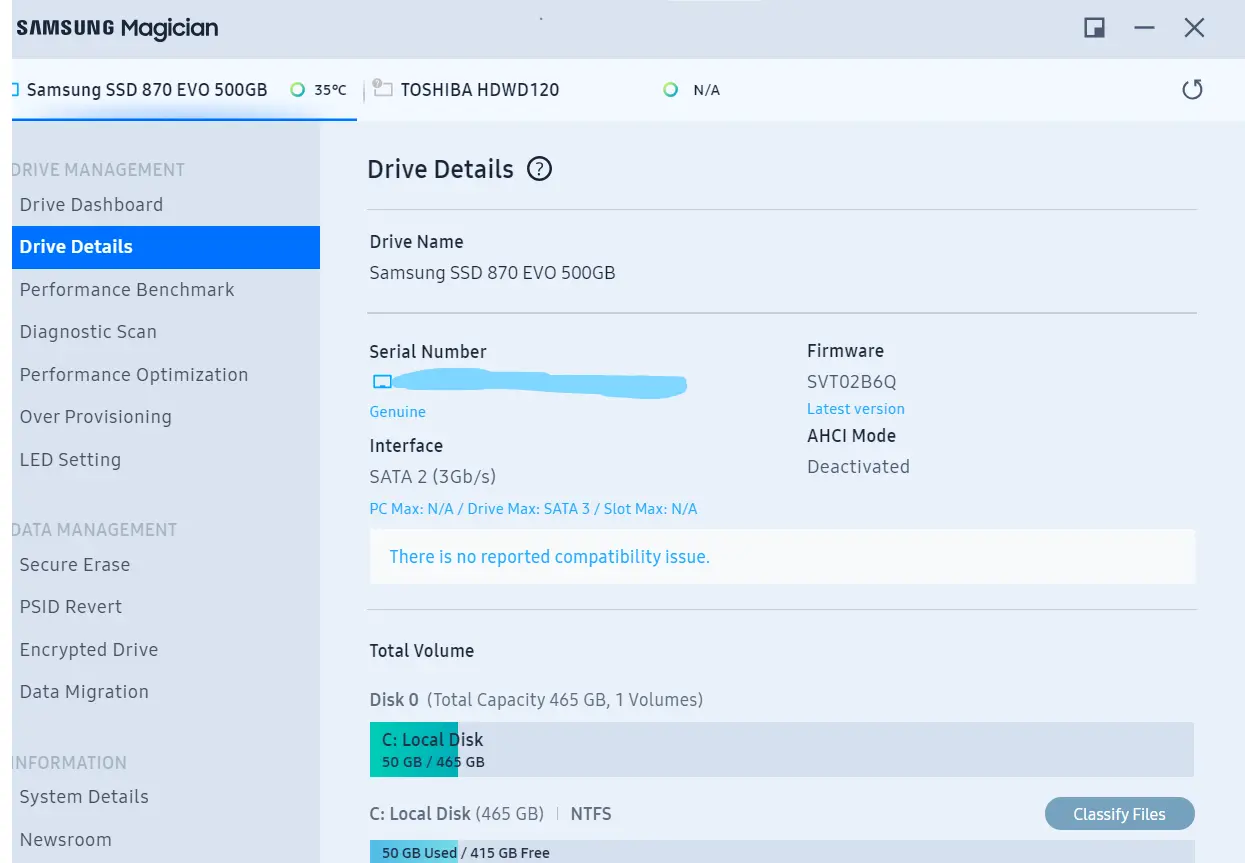1245x863 pixels.
Task: Click the Drive Details page heading
Action: click(440, 170)
